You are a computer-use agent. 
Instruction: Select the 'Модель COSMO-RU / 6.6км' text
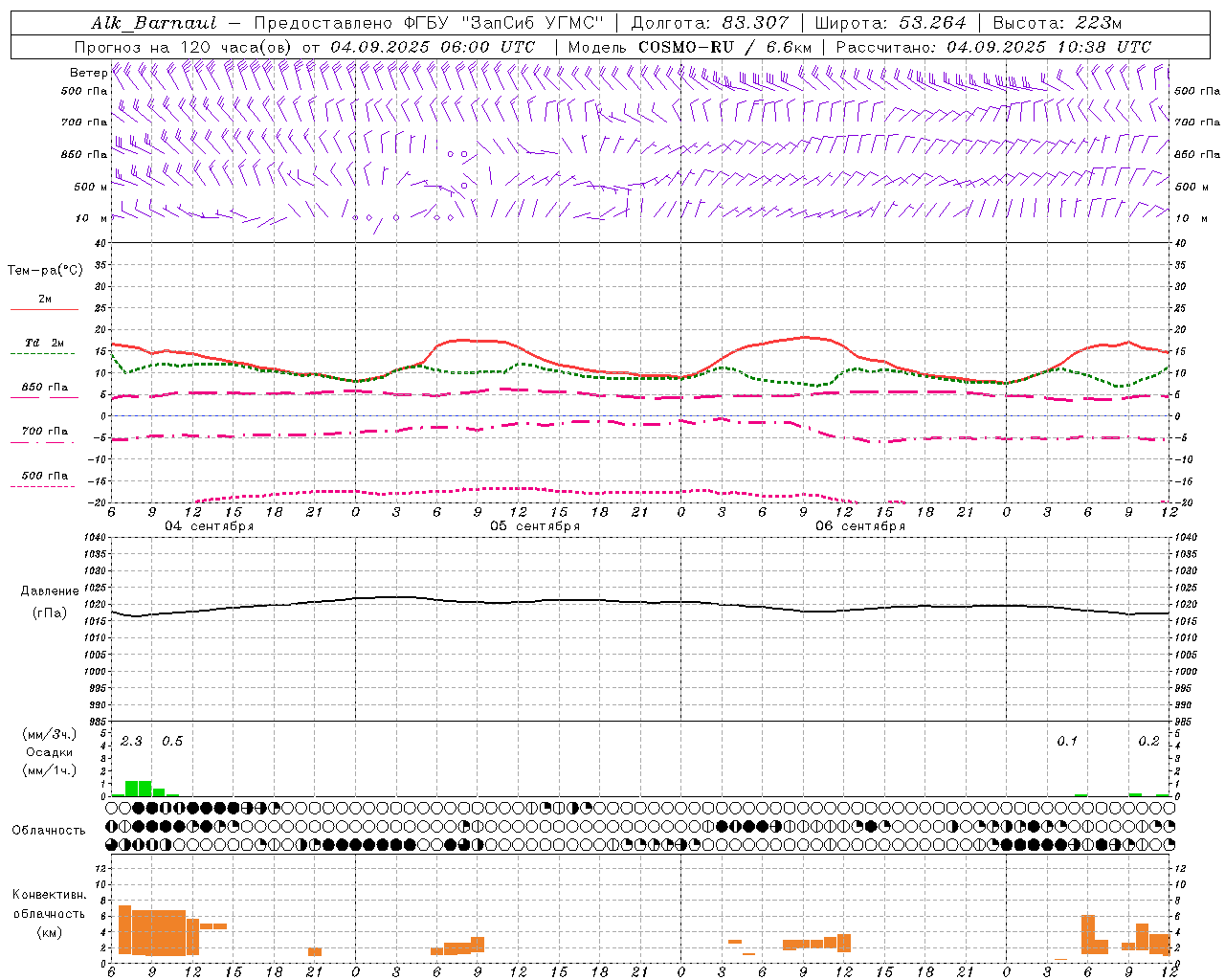point(690,47)
